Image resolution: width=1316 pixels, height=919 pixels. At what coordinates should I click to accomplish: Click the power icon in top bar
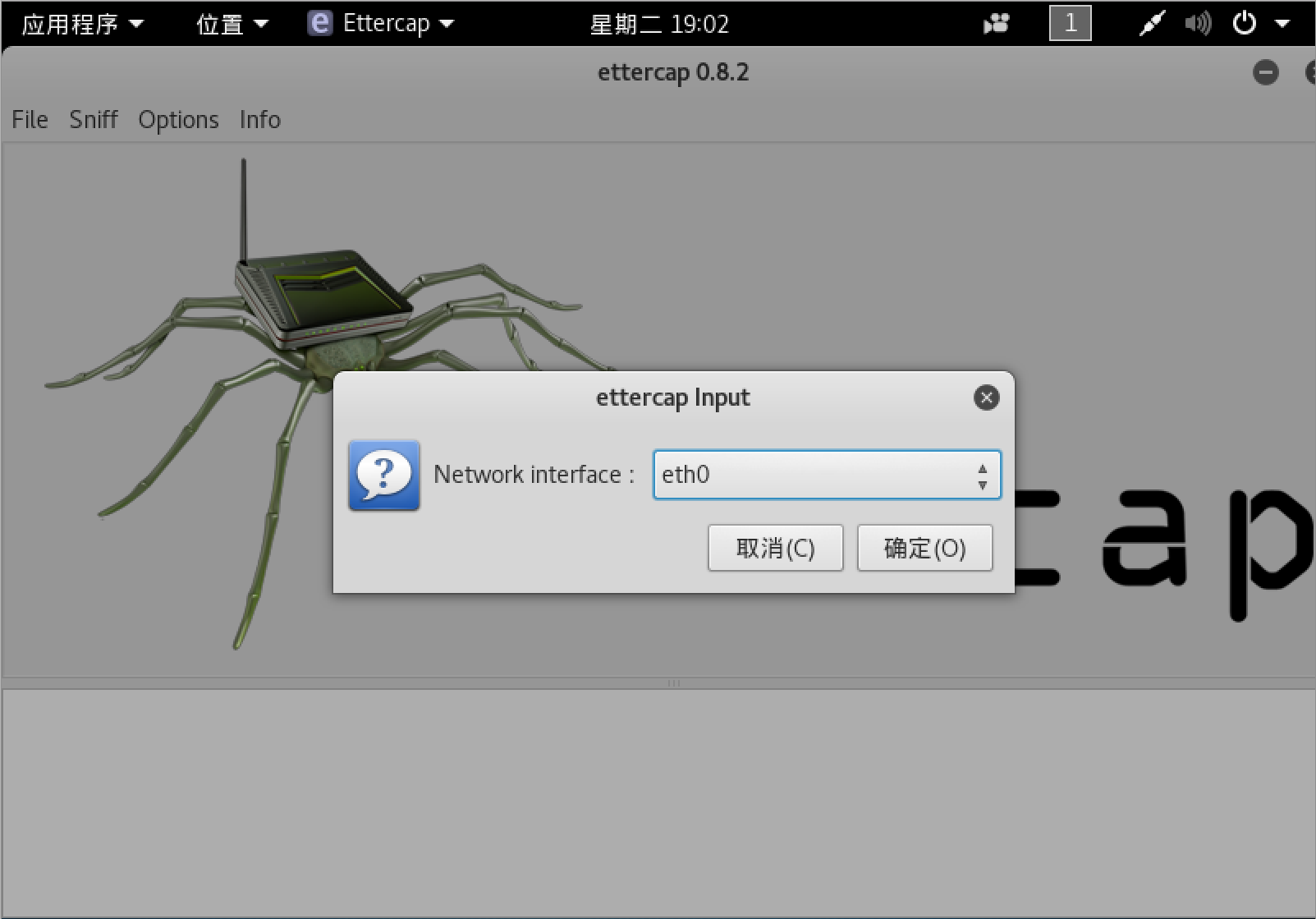(x=1245, y=23)
